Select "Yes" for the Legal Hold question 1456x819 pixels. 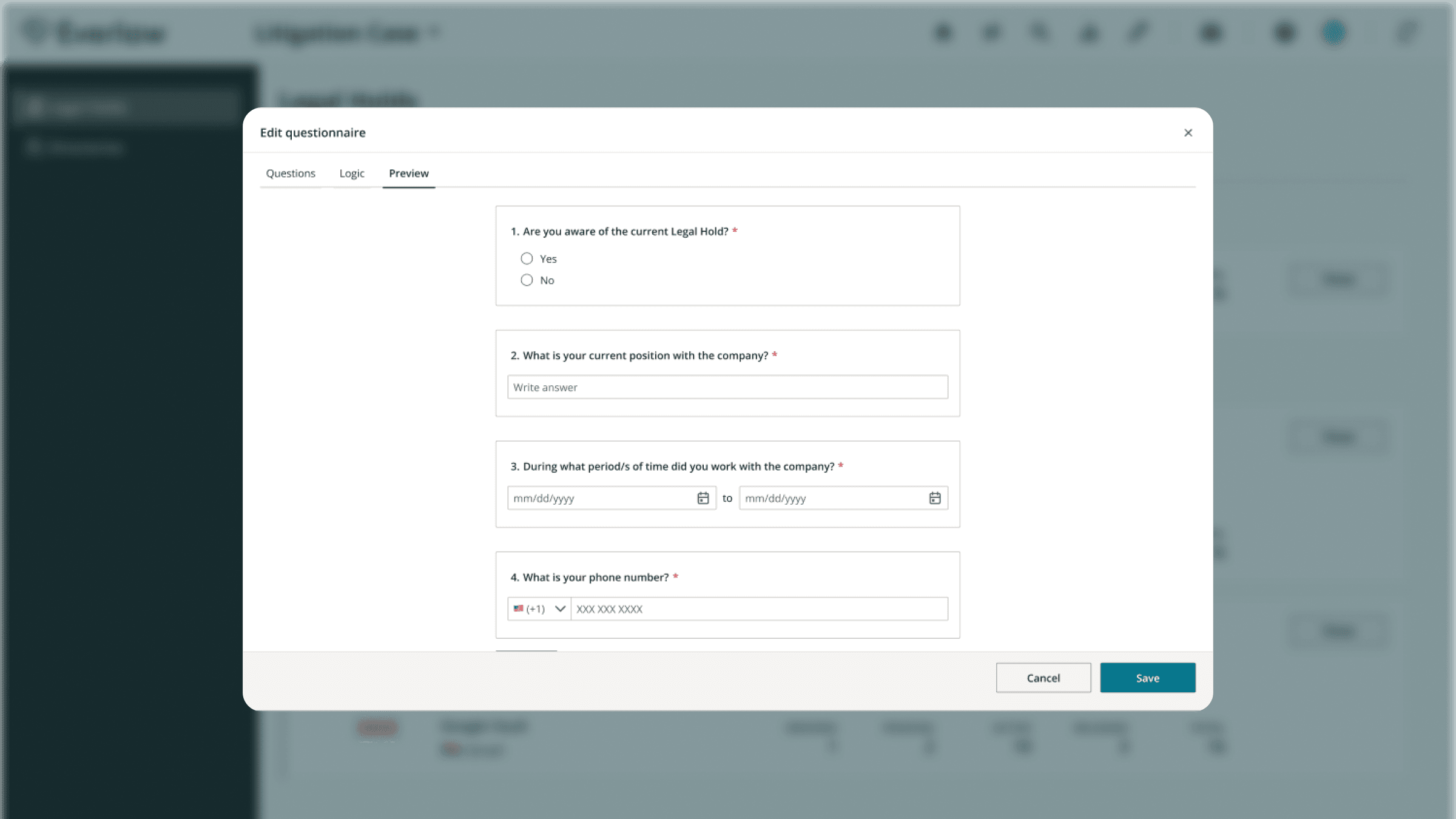click(x=527, y=258)
